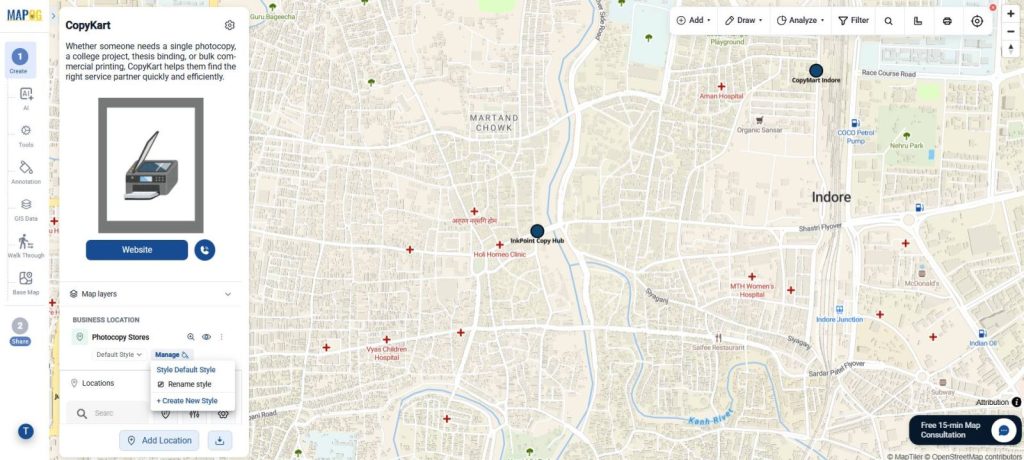The image size is (1024, 460).
Task: Open the Tools panel in sidebar
Action: 25,135
